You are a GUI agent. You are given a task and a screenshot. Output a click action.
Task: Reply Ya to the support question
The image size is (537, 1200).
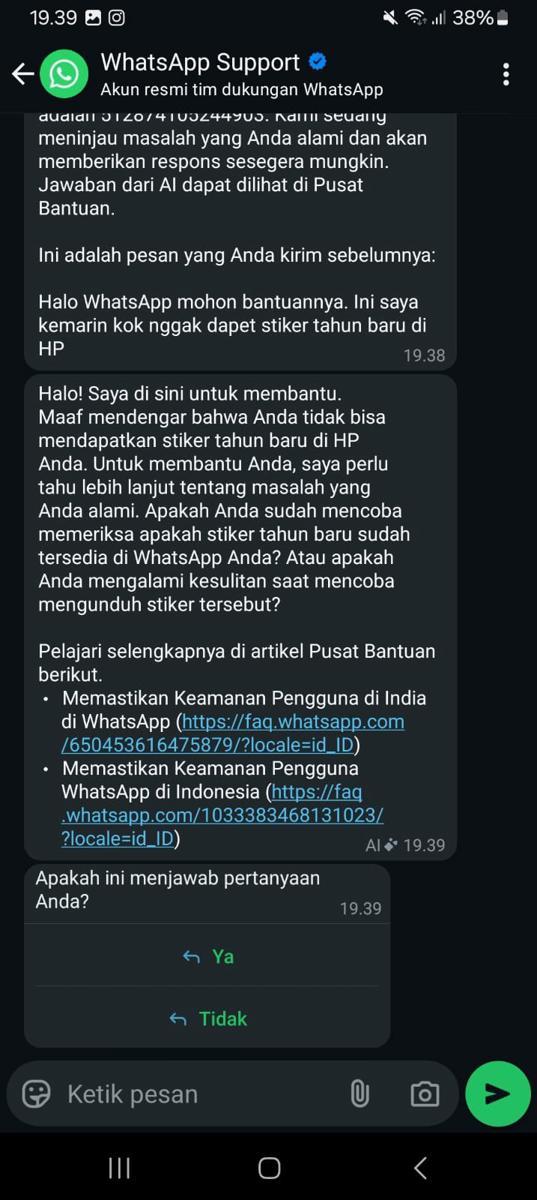(208, 957)
